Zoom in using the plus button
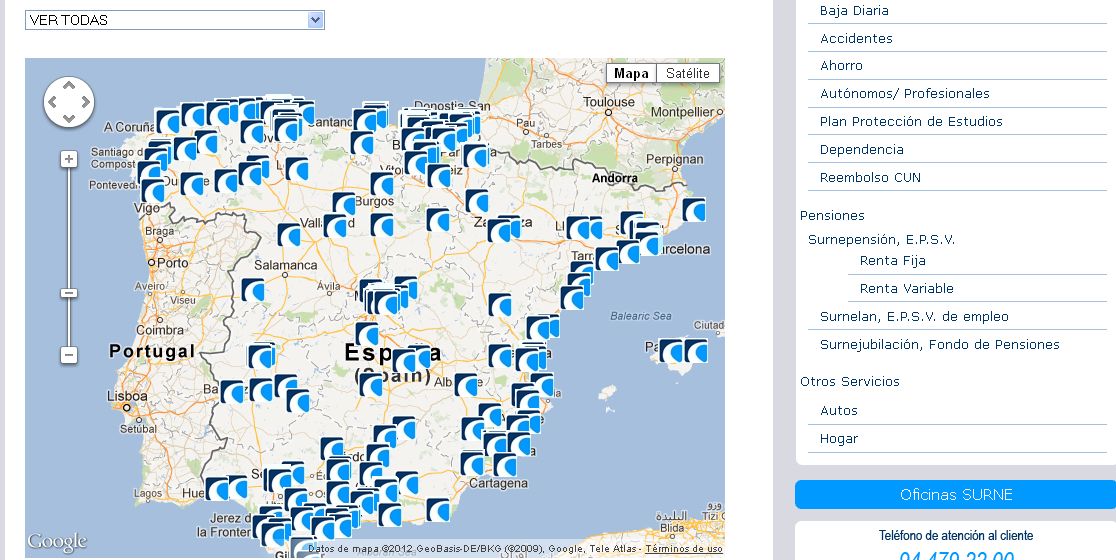The width and height of the screenshot is (1116, 560). [69, 159]
